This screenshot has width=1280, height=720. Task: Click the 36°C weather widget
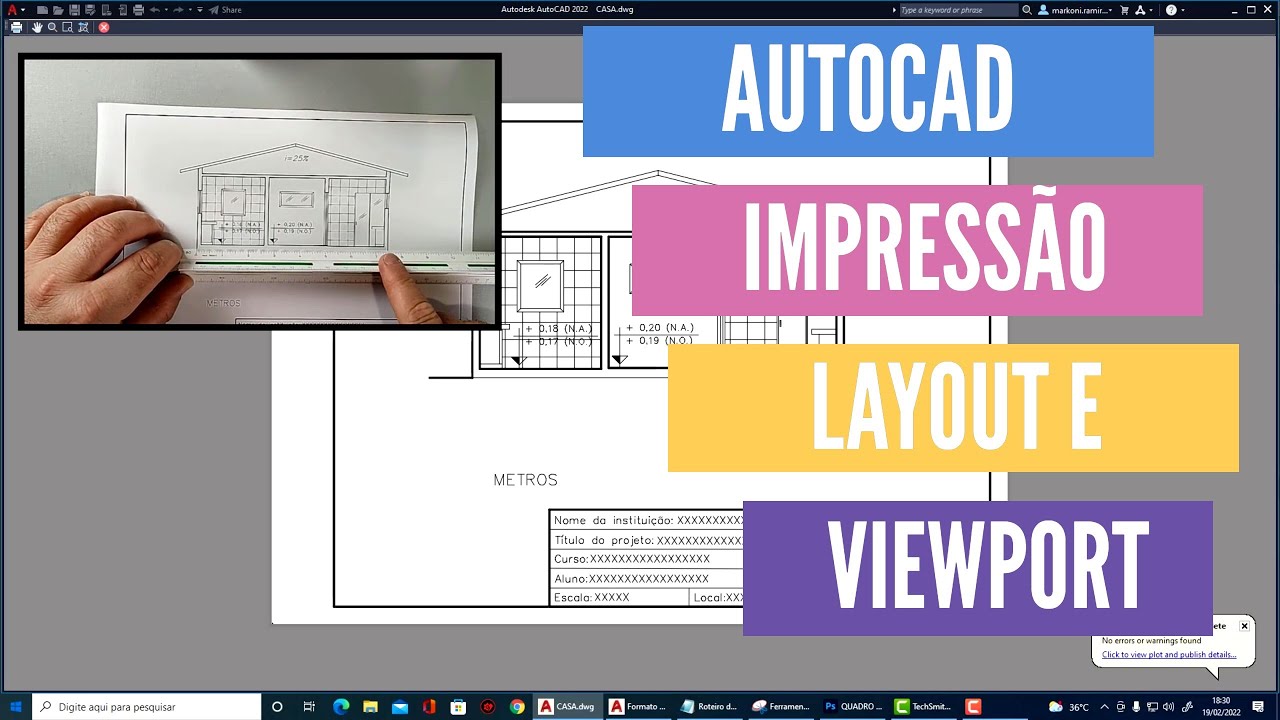(1069, 707)
